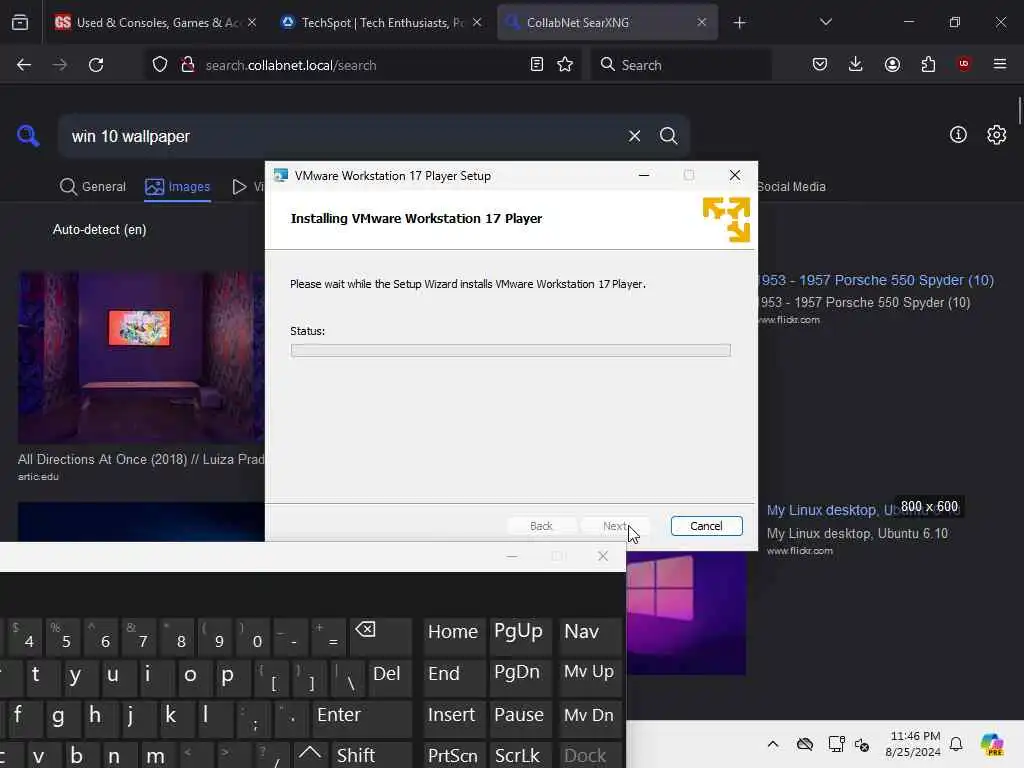
Task: Tap the Nav key on on-screen keyboard
Action: (x=590, y=636)
